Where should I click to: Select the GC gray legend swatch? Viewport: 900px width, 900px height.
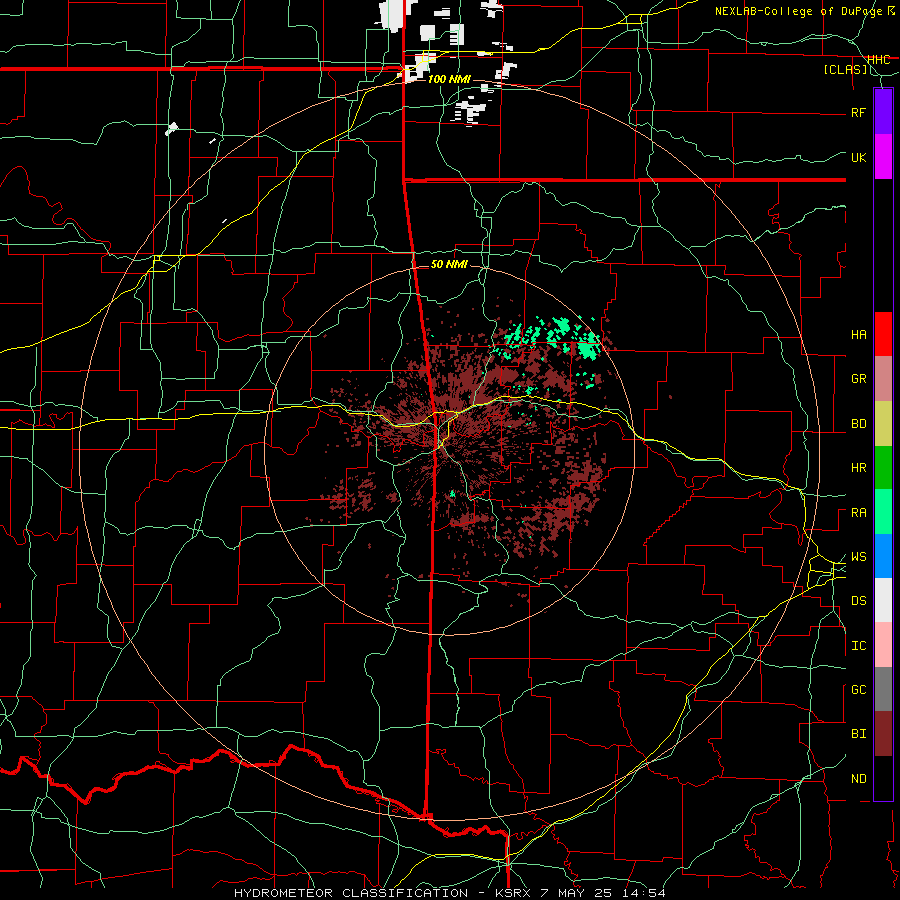click(x=883, y=689)
